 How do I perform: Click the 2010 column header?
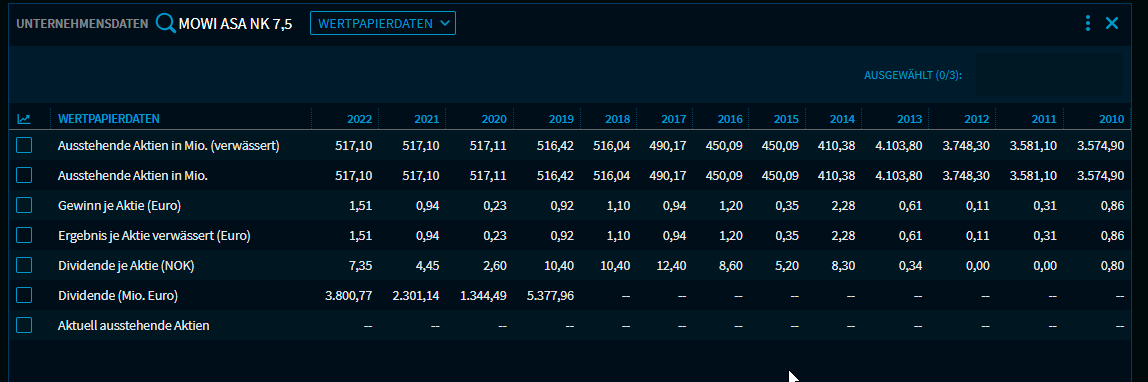1111,119
